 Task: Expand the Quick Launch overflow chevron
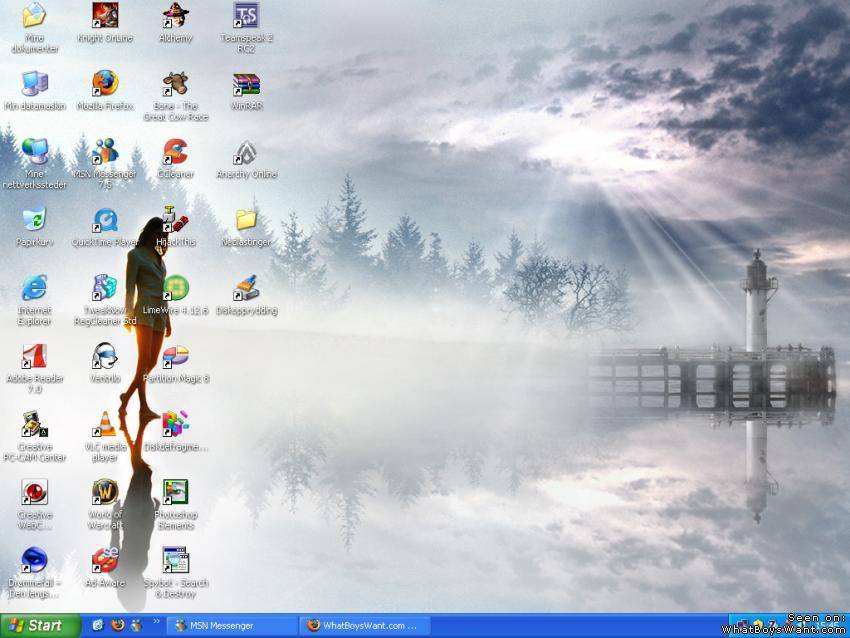(x=156, y=622)
